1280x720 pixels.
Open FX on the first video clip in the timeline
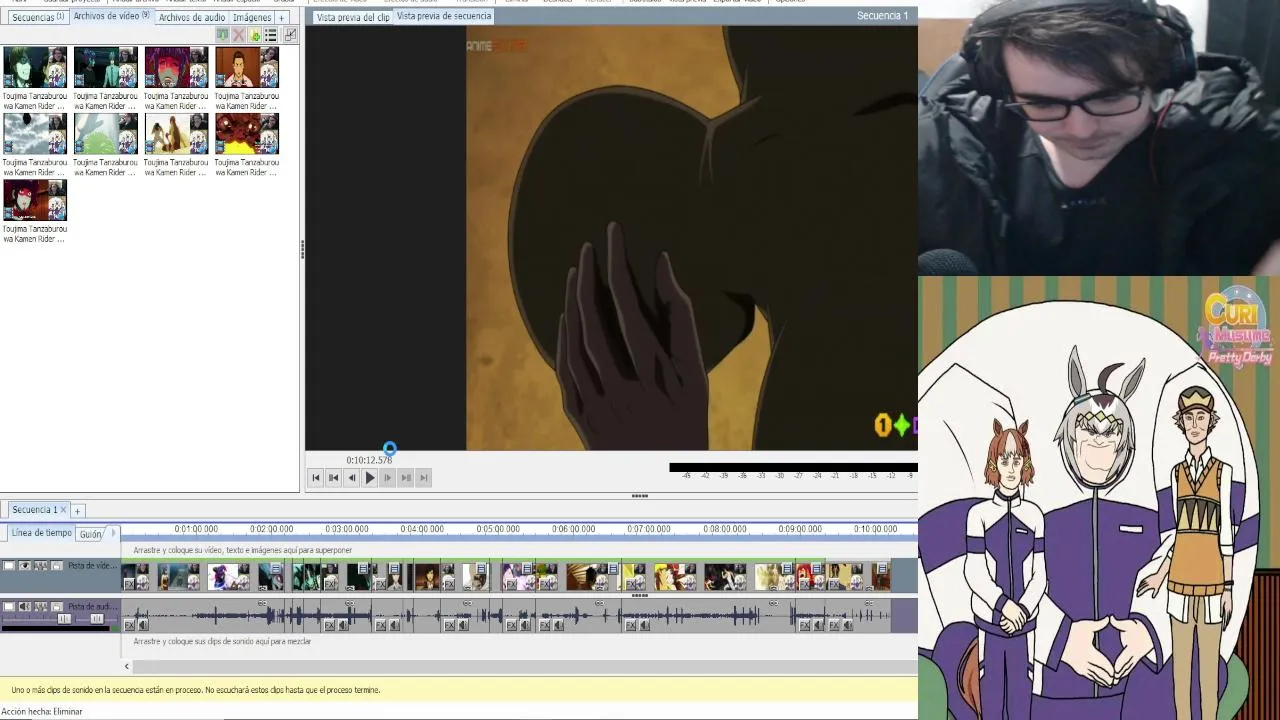[129, 584]
